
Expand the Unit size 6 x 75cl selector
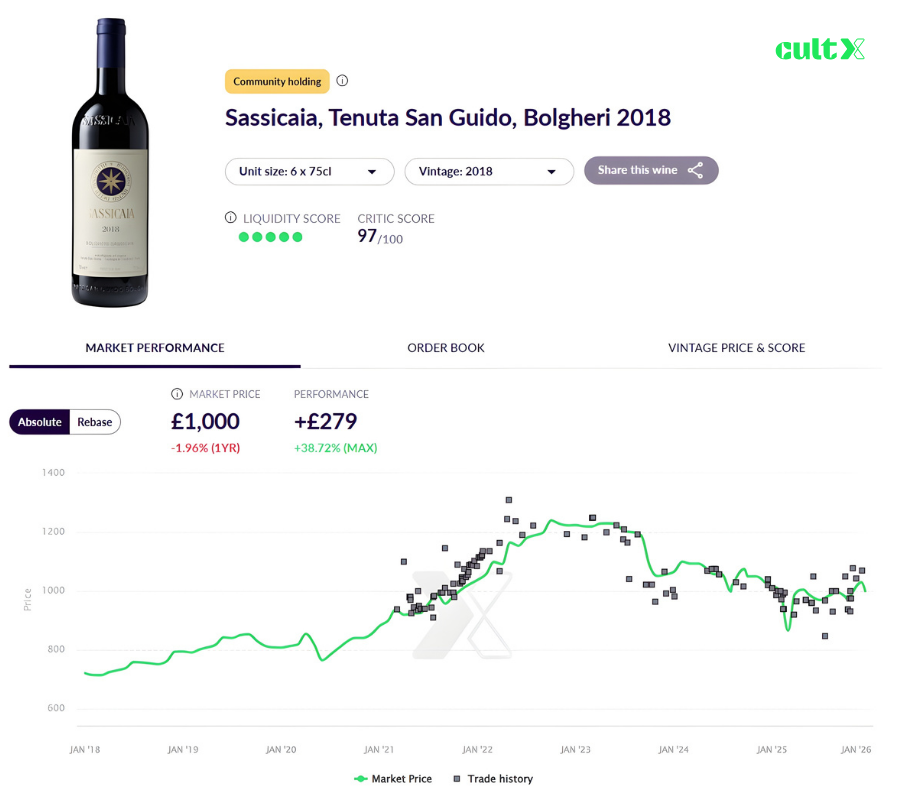309,171
